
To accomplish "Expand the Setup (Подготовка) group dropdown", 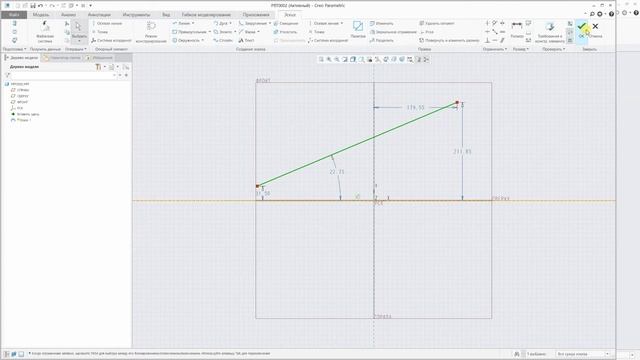I will click(14, 49).
